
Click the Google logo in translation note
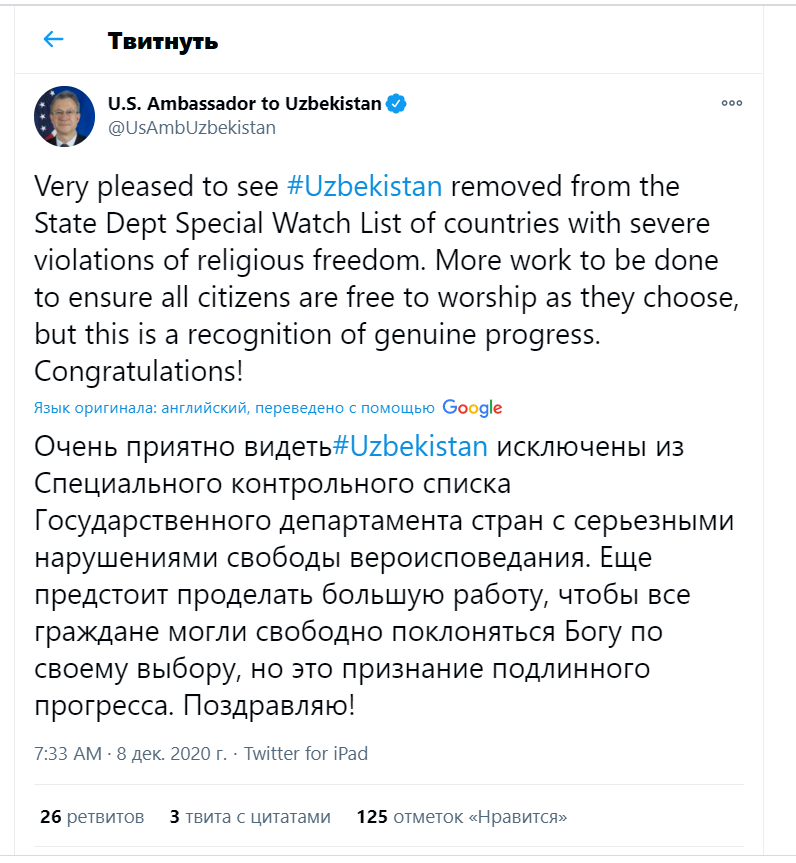point(472,408)
